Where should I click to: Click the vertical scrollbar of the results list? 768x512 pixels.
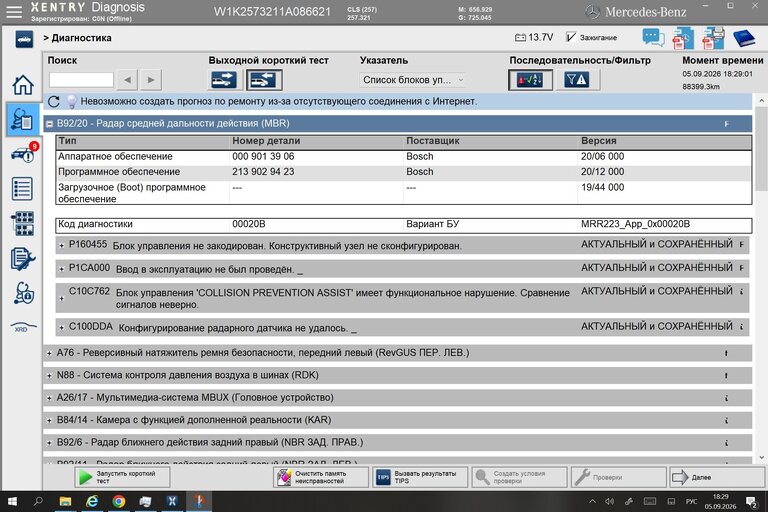[x=761, y=150]
